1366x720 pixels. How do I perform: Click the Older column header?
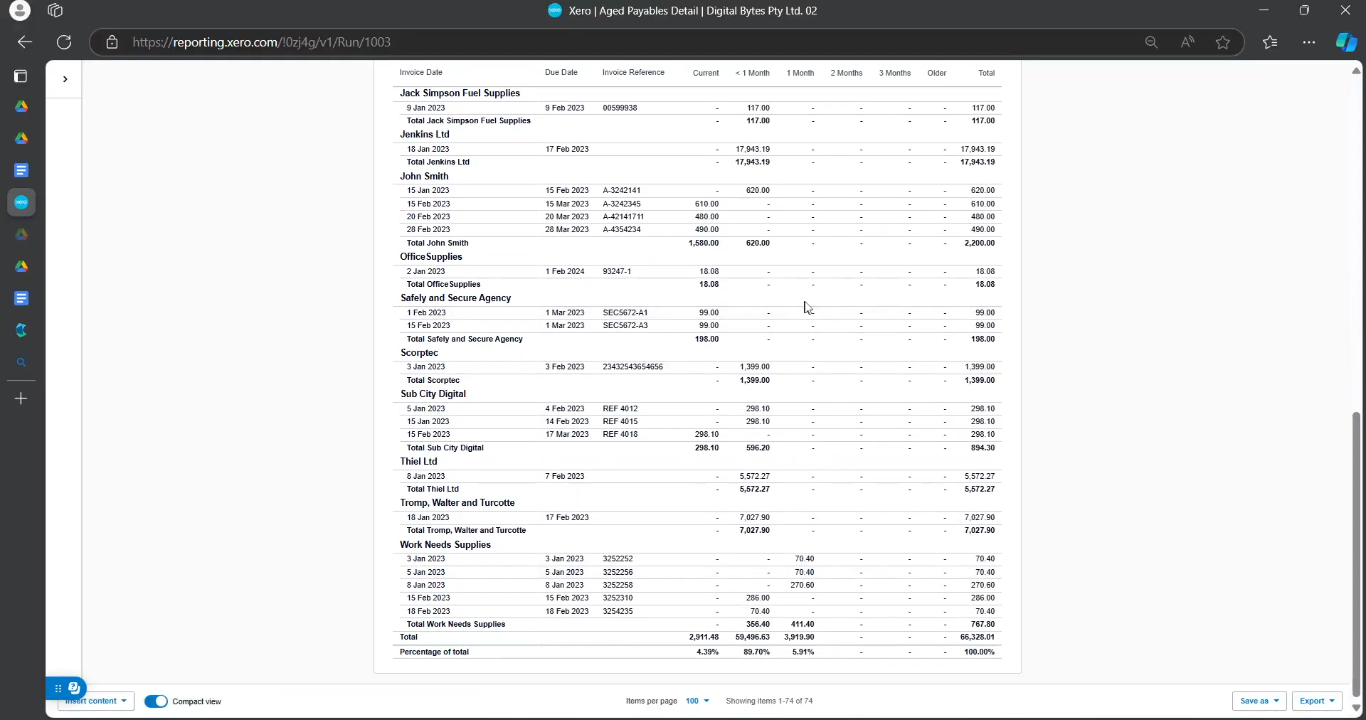[x=937, y=73]
